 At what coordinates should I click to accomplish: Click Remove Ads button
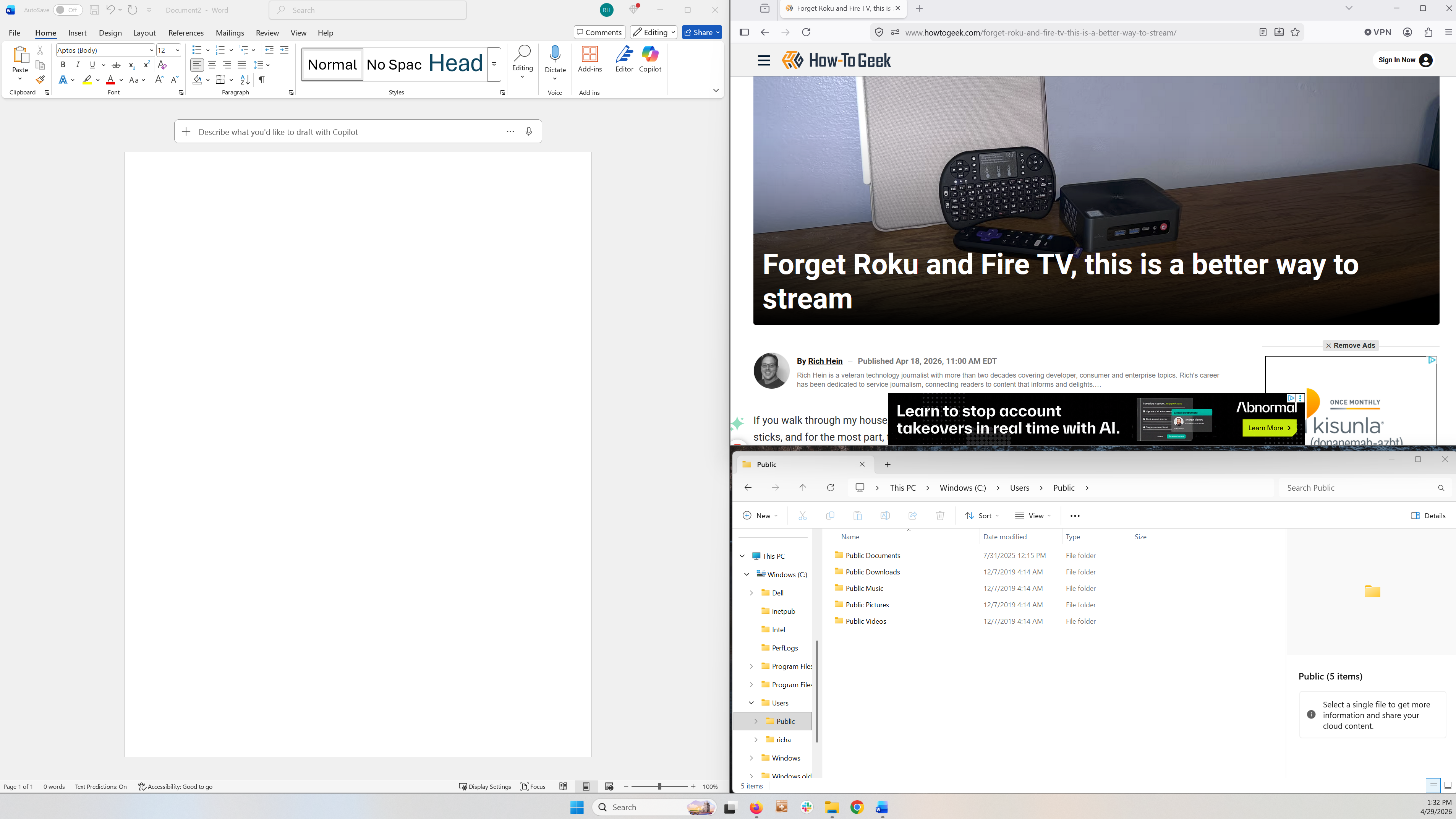1350,345
